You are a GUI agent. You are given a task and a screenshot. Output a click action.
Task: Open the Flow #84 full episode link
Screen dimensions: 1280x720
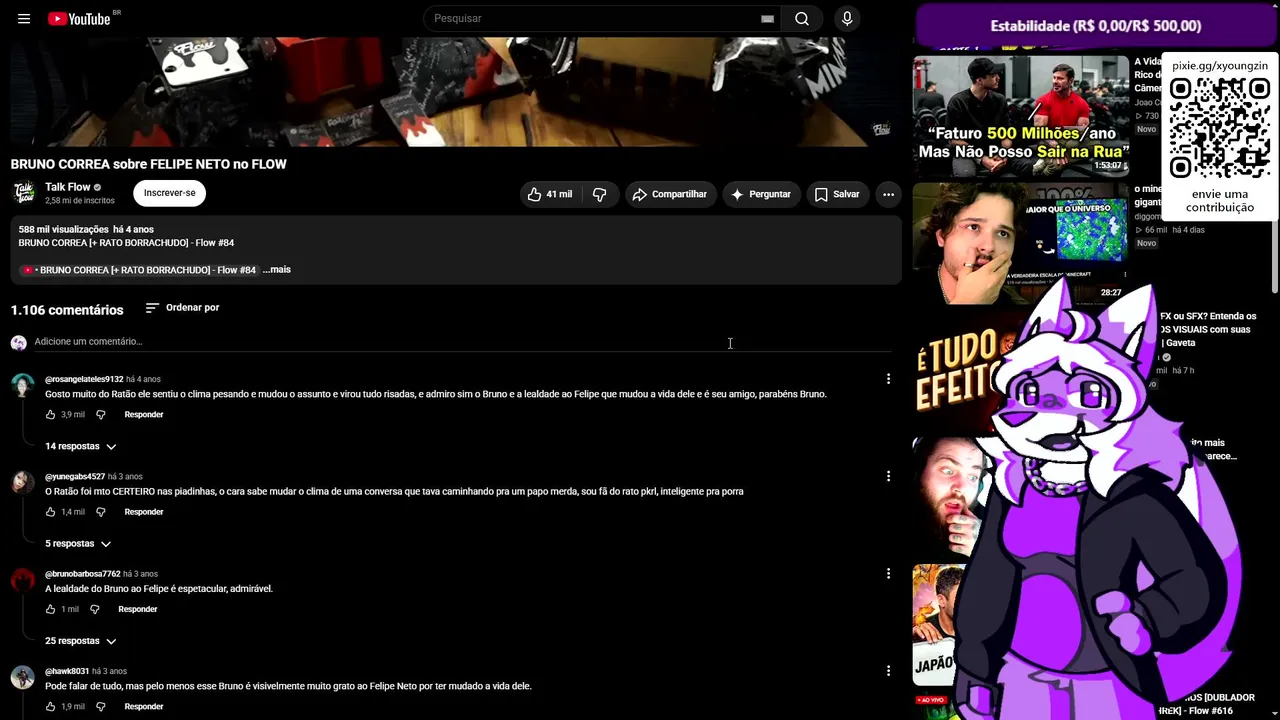tap(138, 270)
